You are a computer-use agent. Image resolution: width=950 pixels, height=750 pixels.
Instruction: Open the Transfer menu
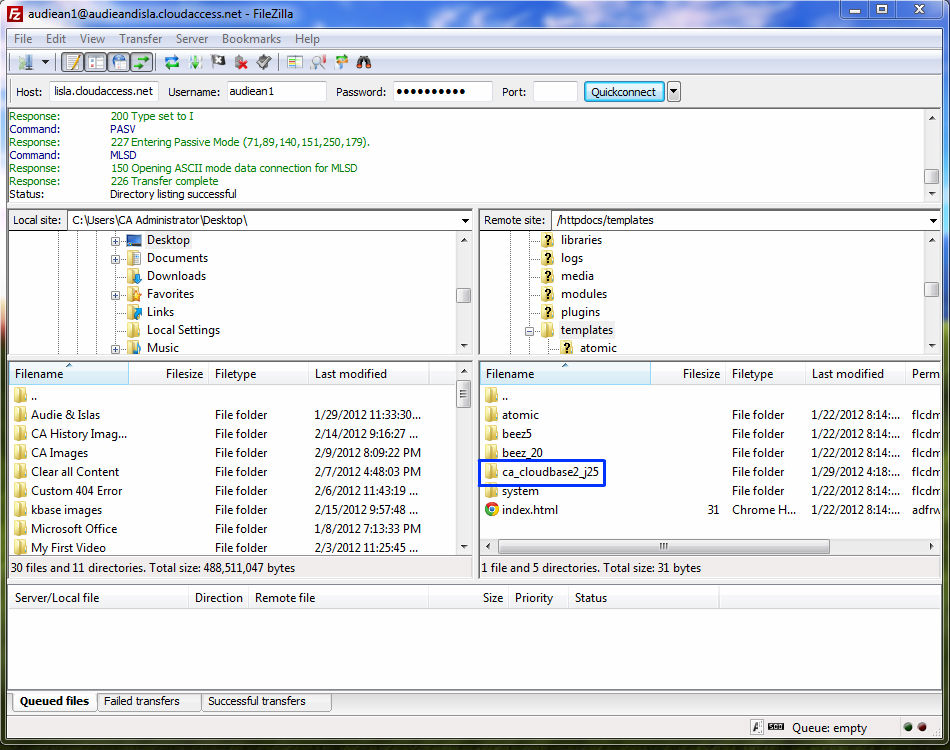click(140, 39)
